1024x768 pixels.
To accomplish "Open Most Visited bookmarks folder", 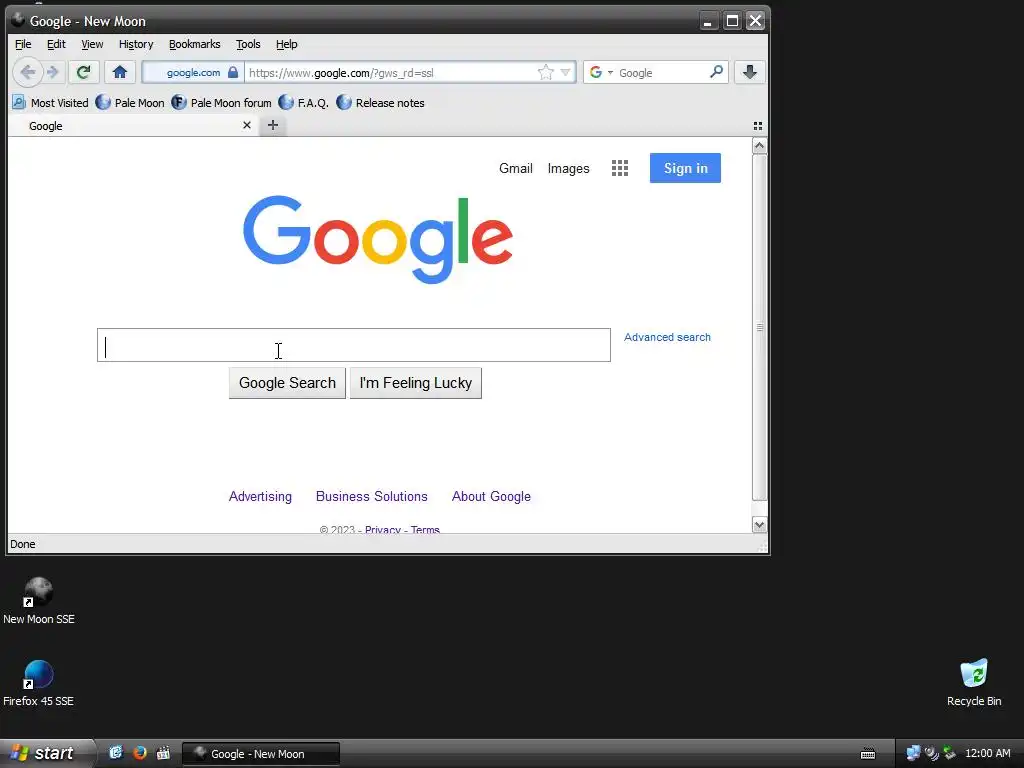I will pyautogui.click(x=50, y=103).
